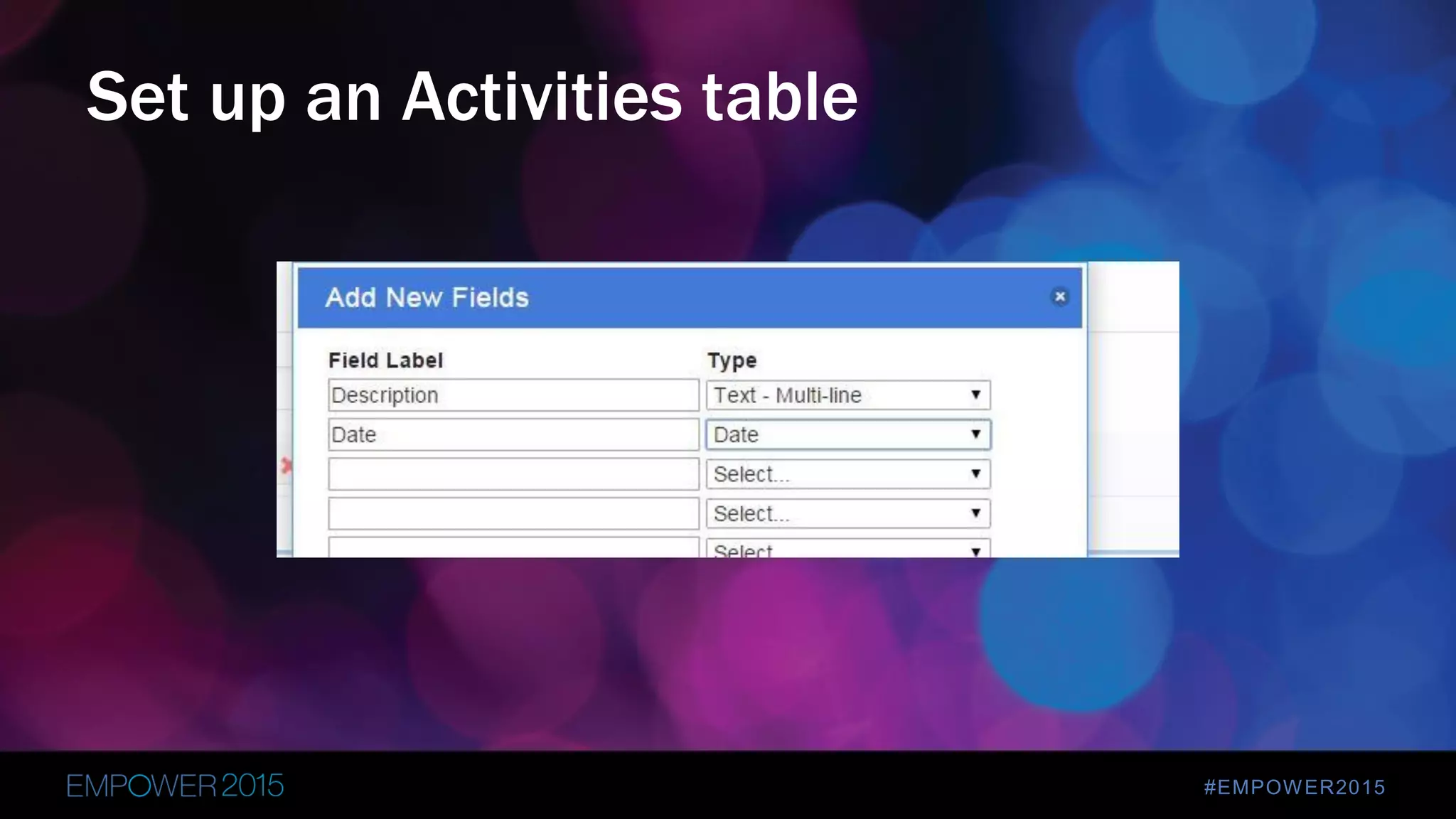Click the Description field label input
The width and height of the screenshot is (1456, 819).
pyautogui.click(x=513, y=395)
